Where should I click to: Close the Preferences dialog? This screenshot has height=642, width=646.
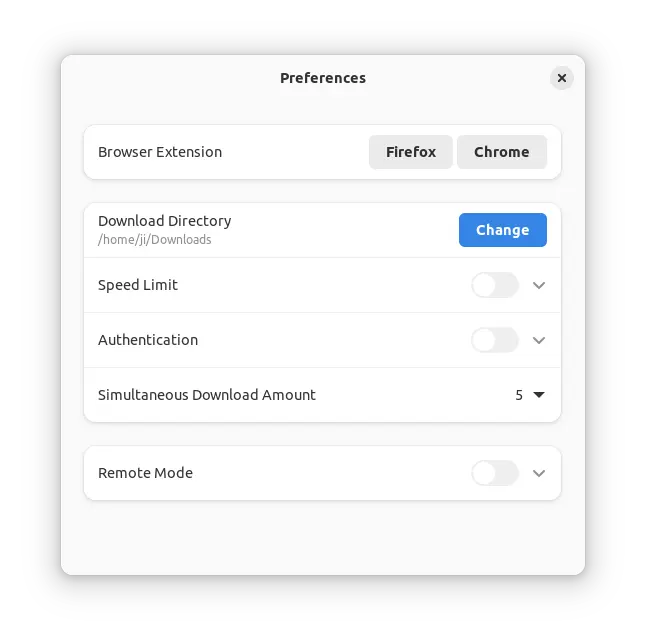(562, 78)
